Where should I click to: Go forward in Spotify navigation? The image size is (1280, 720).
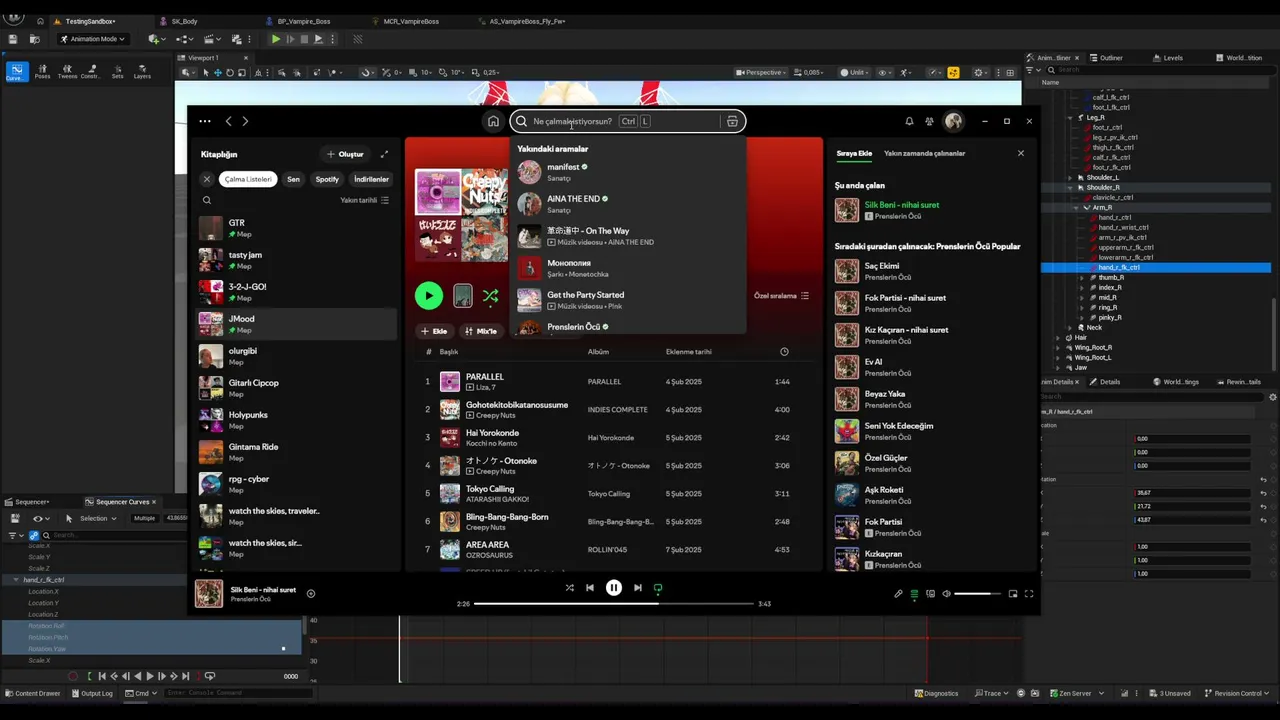[x=245, y=121]
